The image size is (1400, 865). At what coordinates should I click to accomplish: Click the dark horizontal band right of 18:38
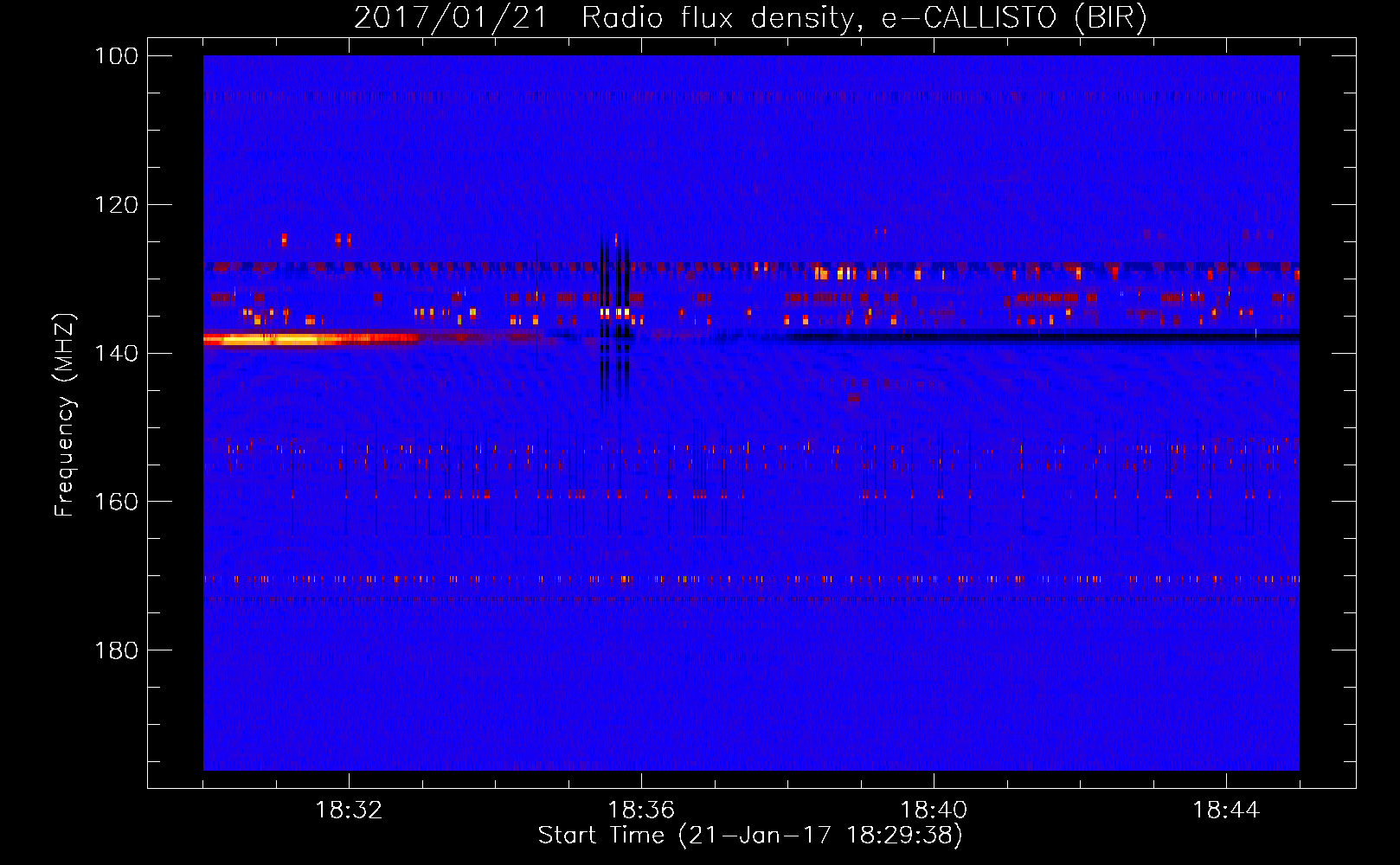click(1043, 336)
